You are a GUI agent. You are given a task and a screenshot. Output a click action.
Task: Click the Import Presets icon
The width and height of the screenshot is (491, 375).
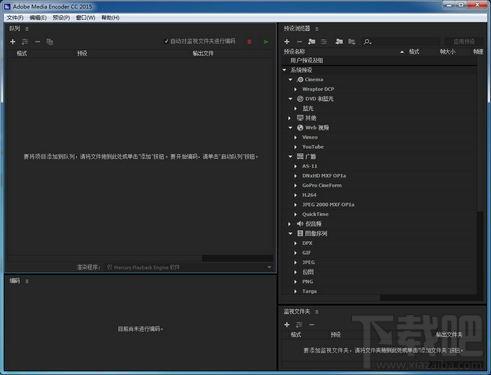pos(339,42)
